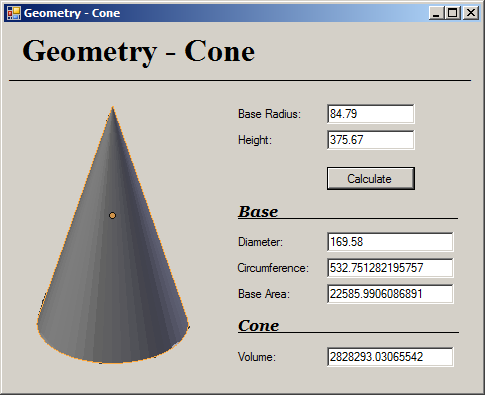Click the Base Area result field
485x395 pixels.
click(x=390, y=294)
